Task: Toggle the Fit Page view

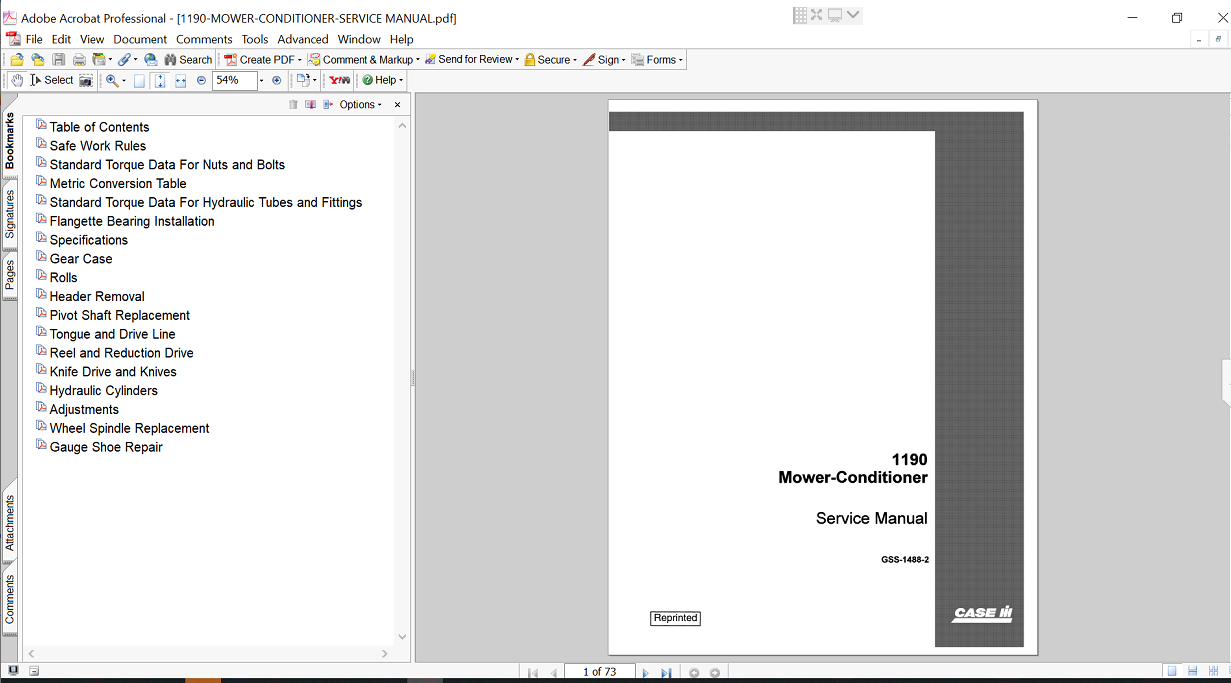Action: pyautogui.click(x=160, y=80)
